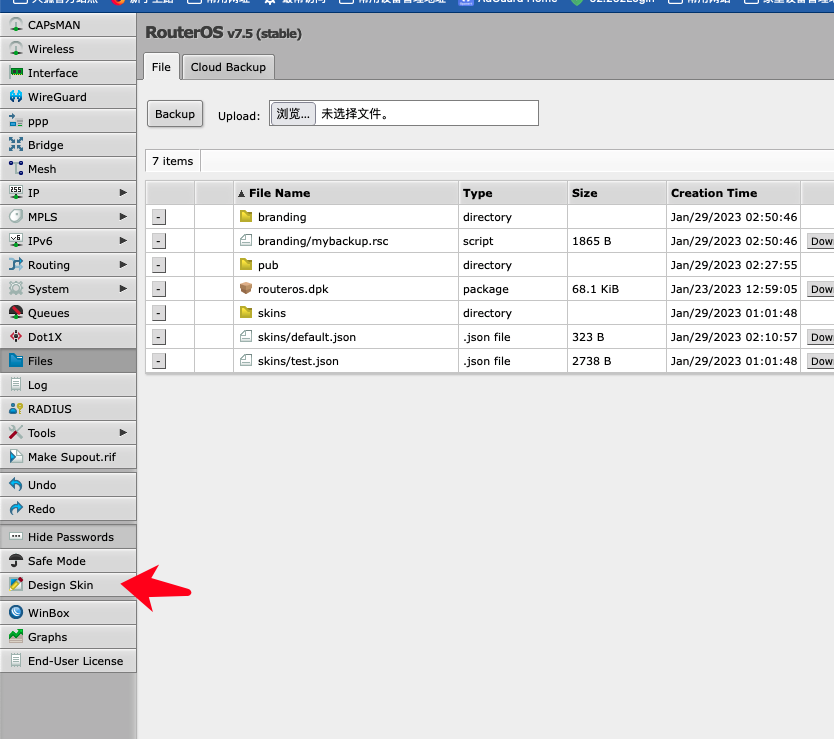The height and width of the screenshot is (739, 834).
Task: Toggle Safe Mode in the sidebar
Action: click(68, 561)
